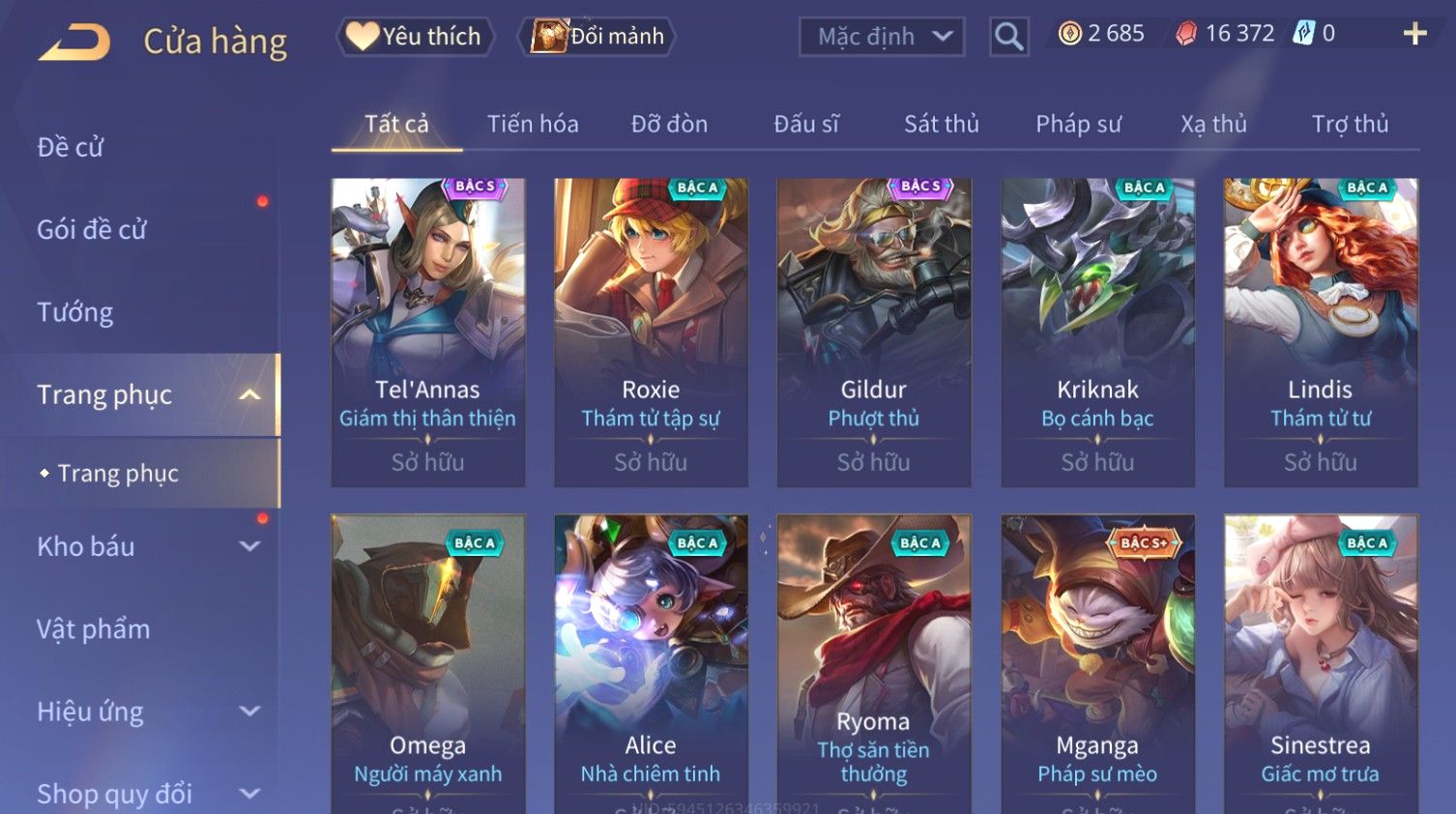1456x814 pixels.
Task: Expand the Kho báu sidebar section
Action: click(249, 546)
